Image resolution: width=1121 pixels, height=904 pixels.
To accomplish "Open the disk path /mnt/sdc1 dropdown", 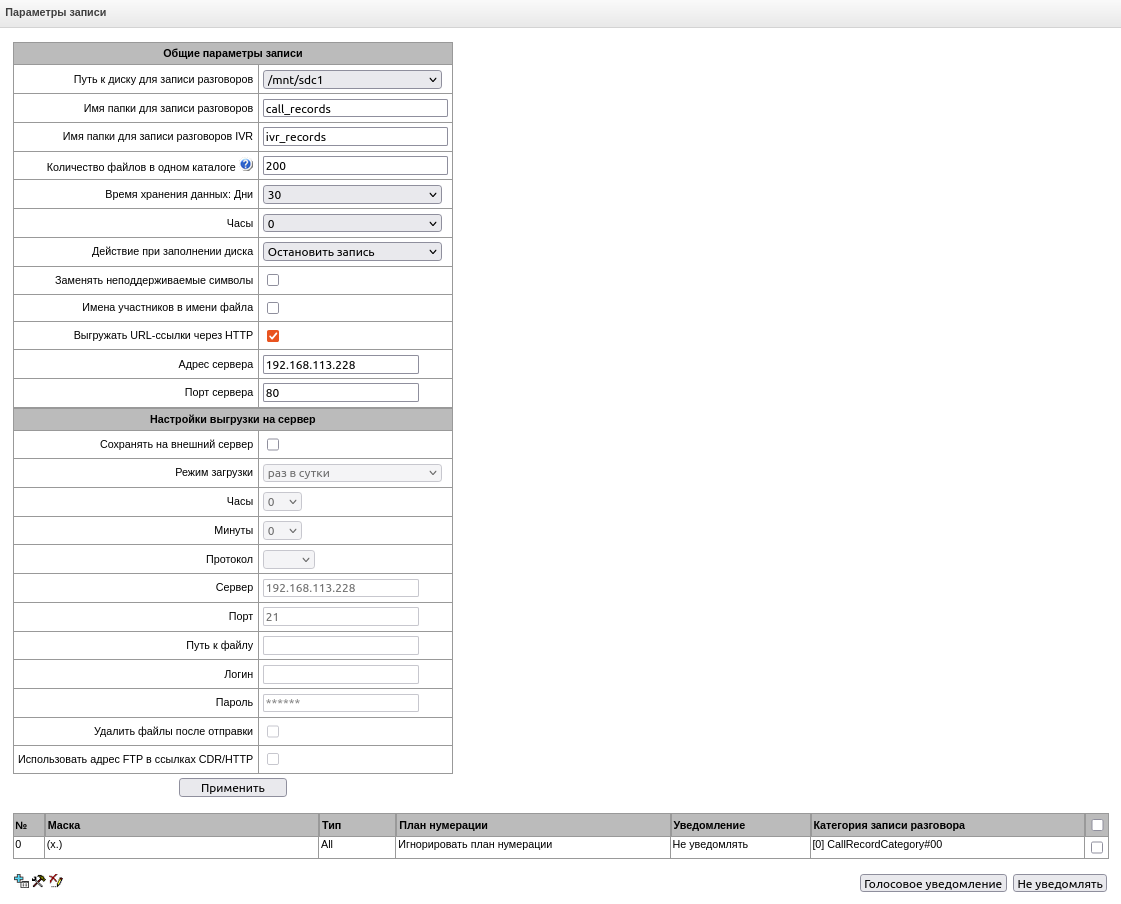I will [x=352, y=79].
